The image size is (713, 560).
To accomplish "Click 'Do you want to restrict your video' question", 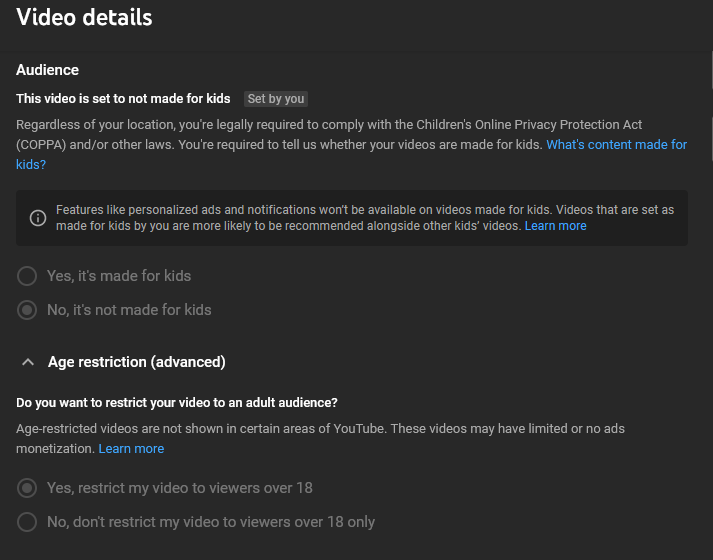I will tap(176, 403).
